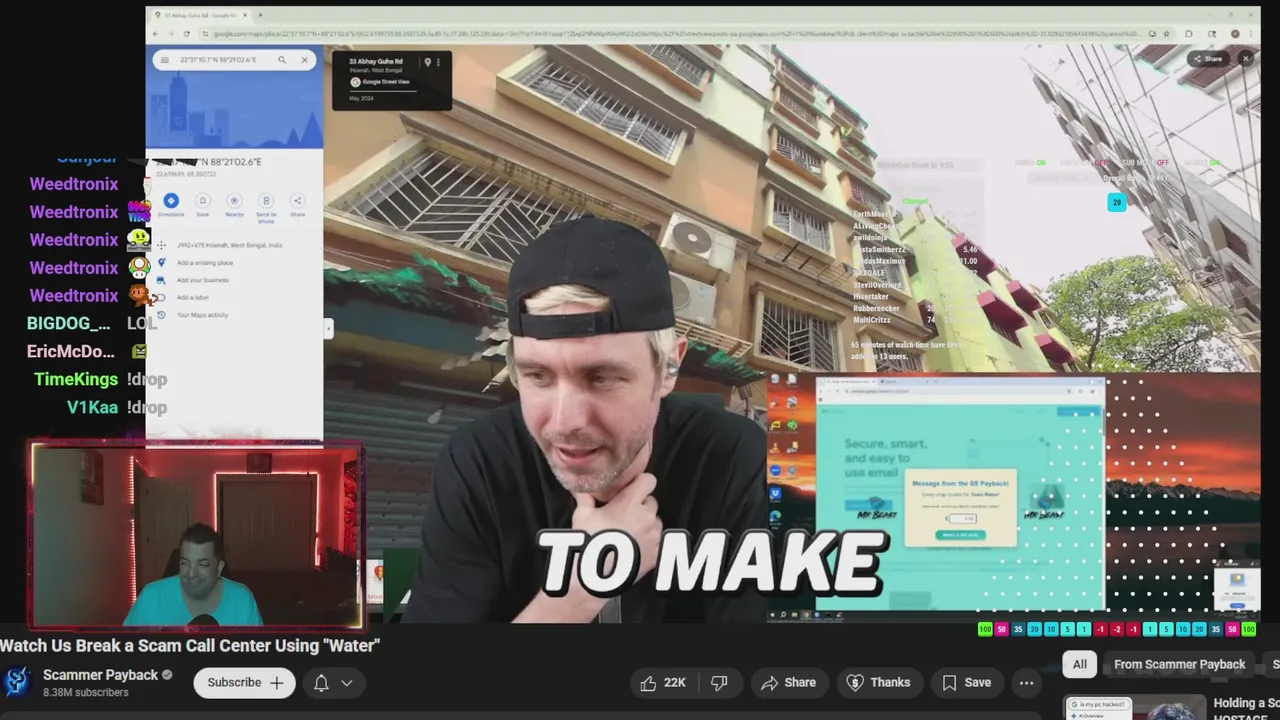1280x720 pixels.
Task: Click the TimeKings chat username
Action: click(76, 380)
